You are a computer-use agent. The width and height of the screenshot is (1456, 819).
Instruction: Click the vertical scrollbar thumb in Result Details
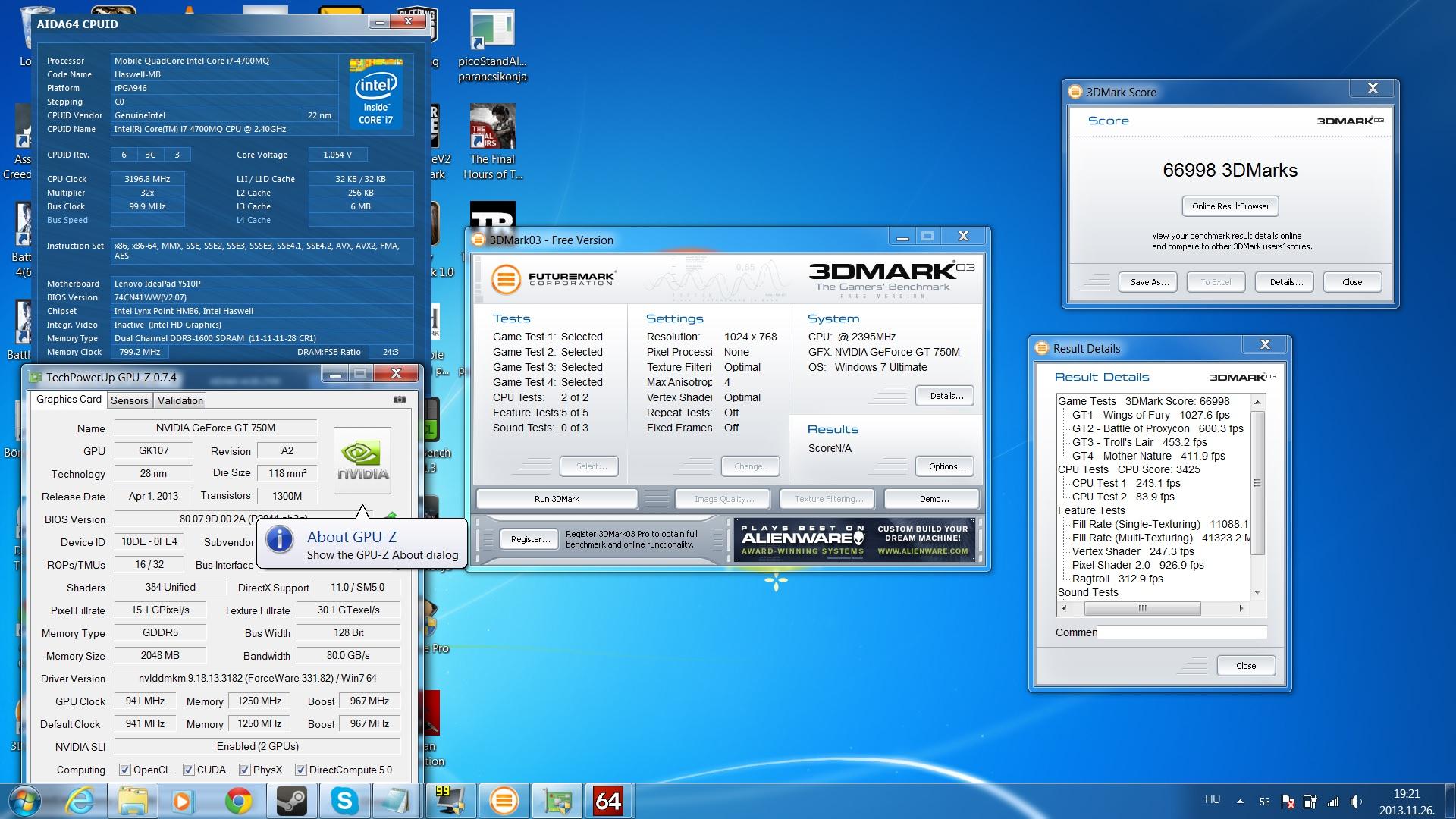pyautogui.click(x=1257, y=483)
